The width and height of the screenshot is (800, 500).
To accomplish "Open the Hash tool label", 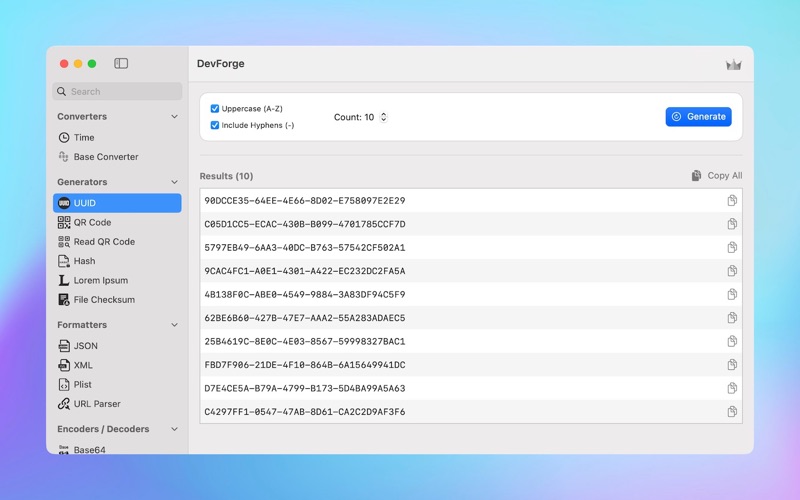I will [84, 261].
